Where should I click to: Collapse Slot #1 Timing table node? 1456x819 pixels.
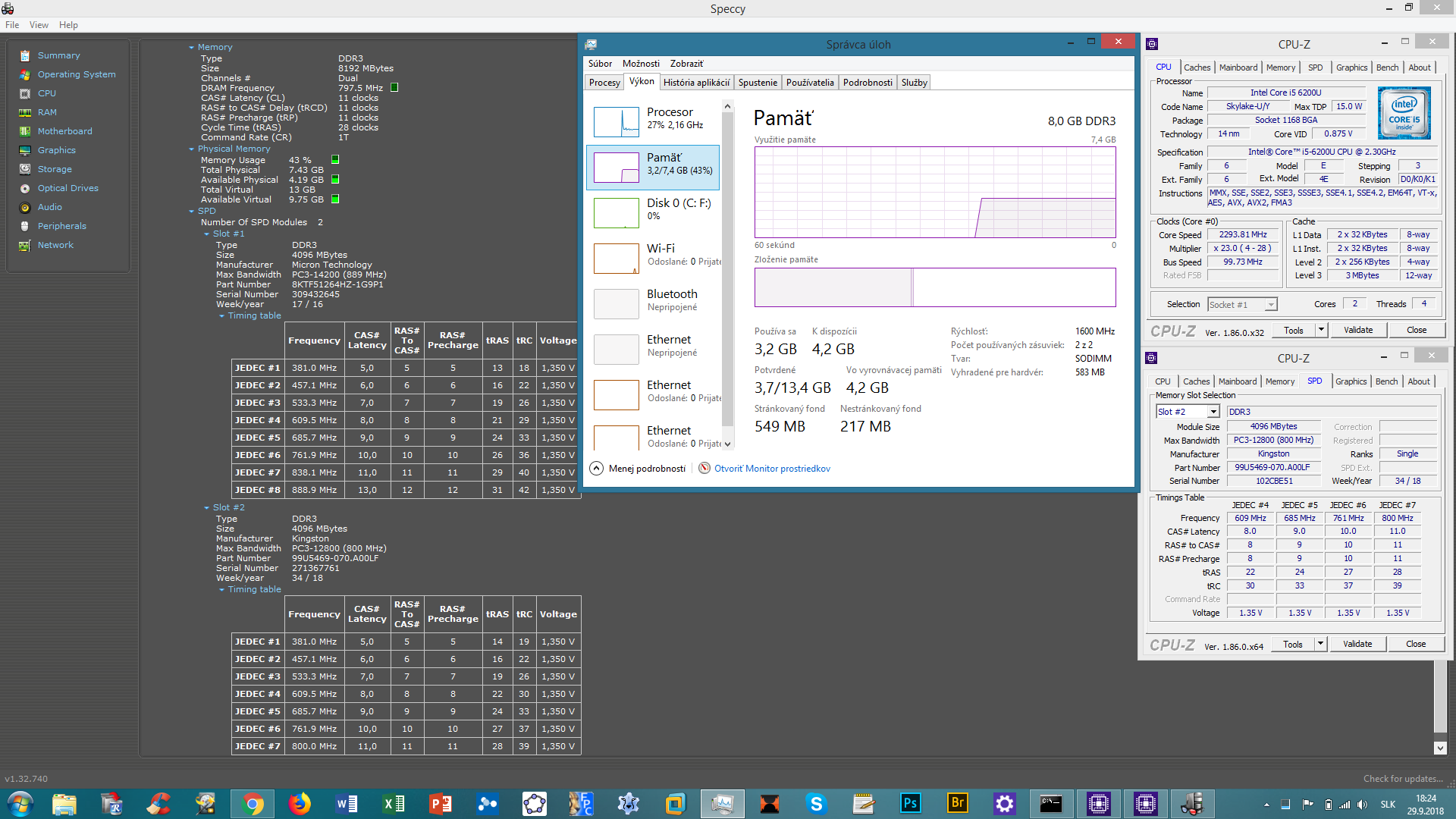[x=222, y=316]
